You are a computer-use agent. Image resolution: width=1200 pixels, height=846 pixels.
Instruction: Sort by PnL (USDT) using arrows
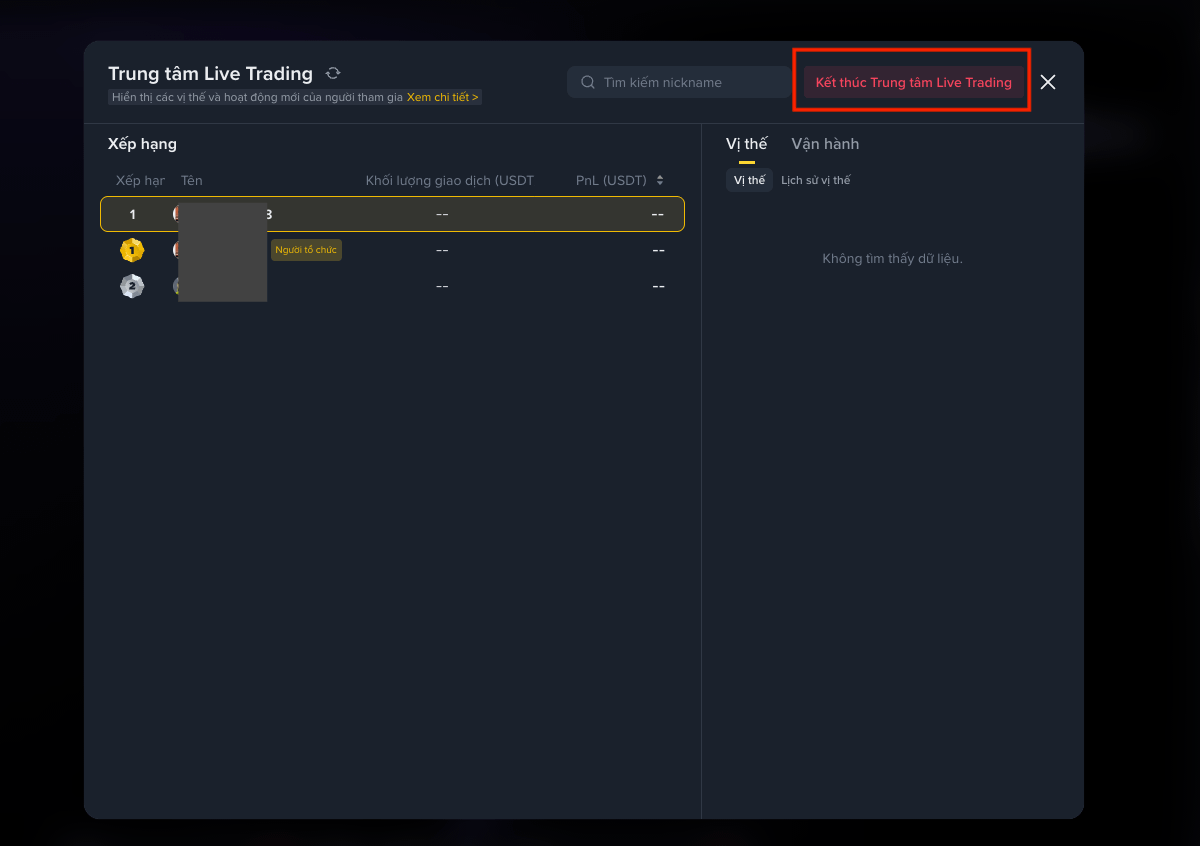(x=660, y=181)
